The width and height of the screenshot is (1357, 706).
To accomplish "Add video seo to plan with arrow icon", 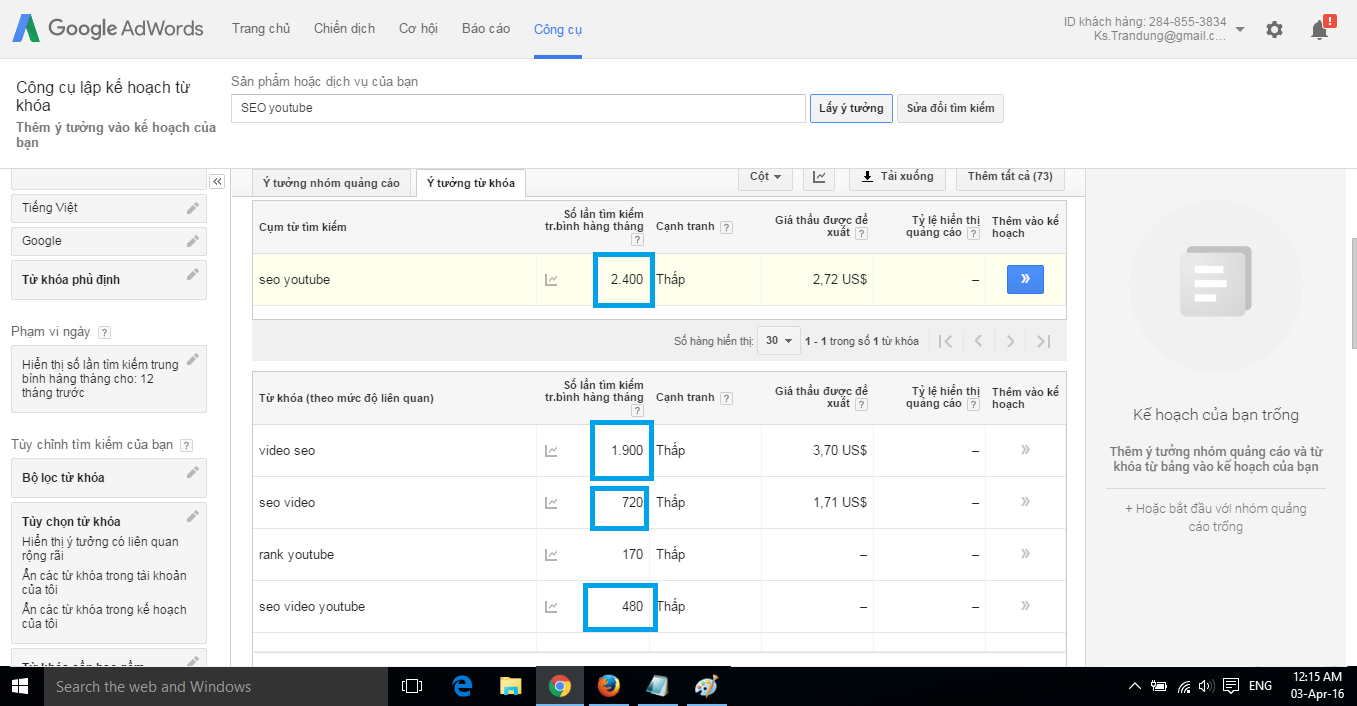I will point(1025,450).
